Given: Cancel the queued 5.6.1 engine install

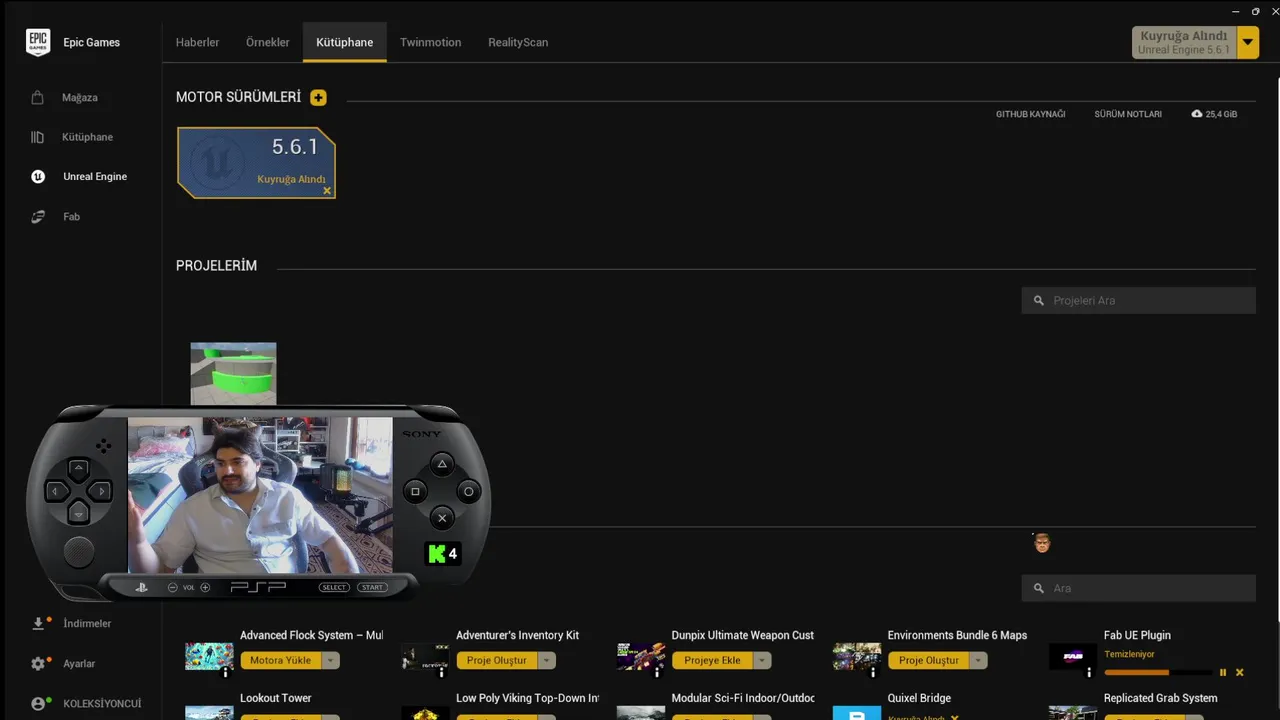Looking at the screenshot, I should [x=327, y=190].
